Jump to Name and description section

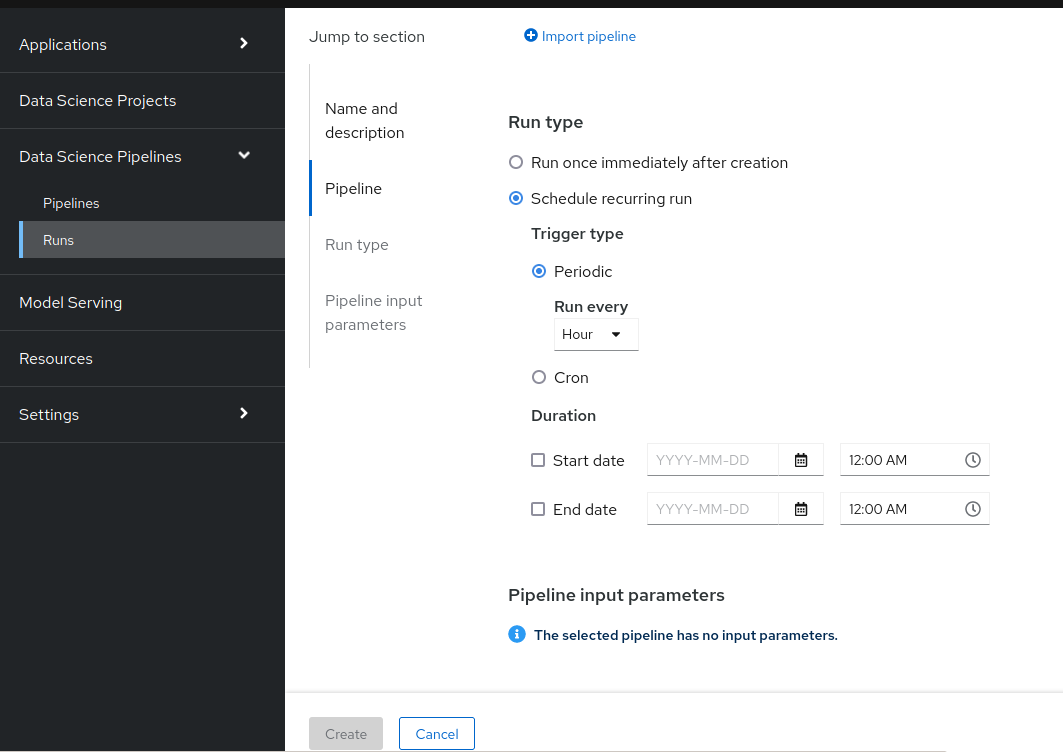click(364, 121)
